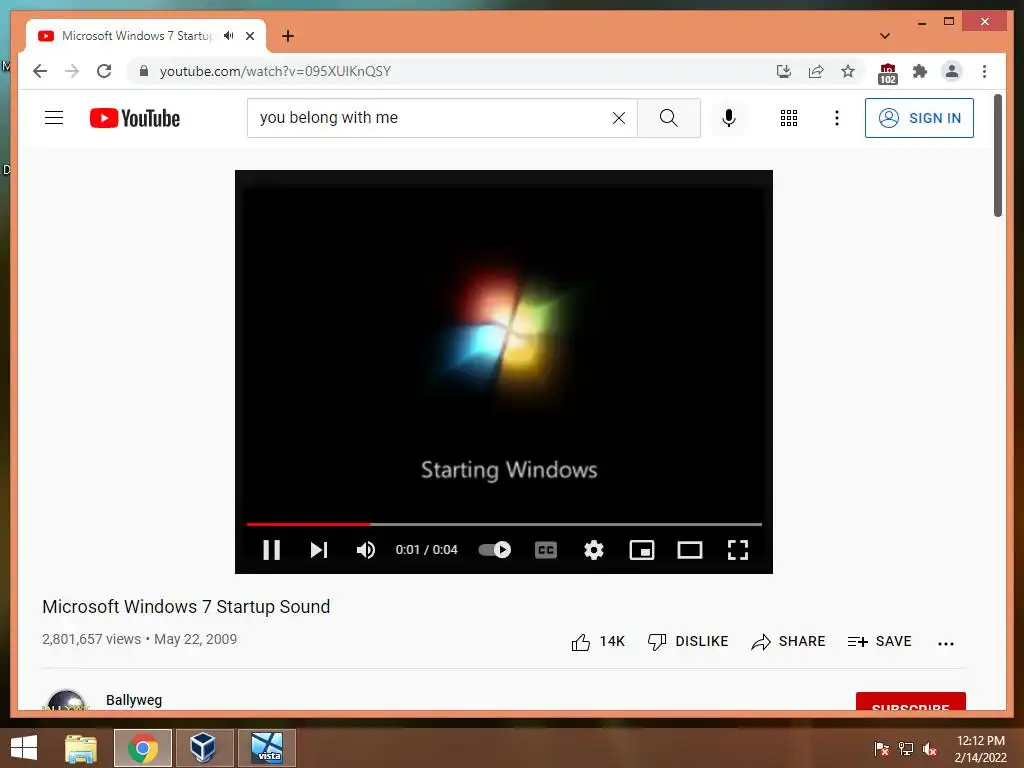Open the Action Center flag icon
Screen dimensions: 1024x768
coord(882,749)
